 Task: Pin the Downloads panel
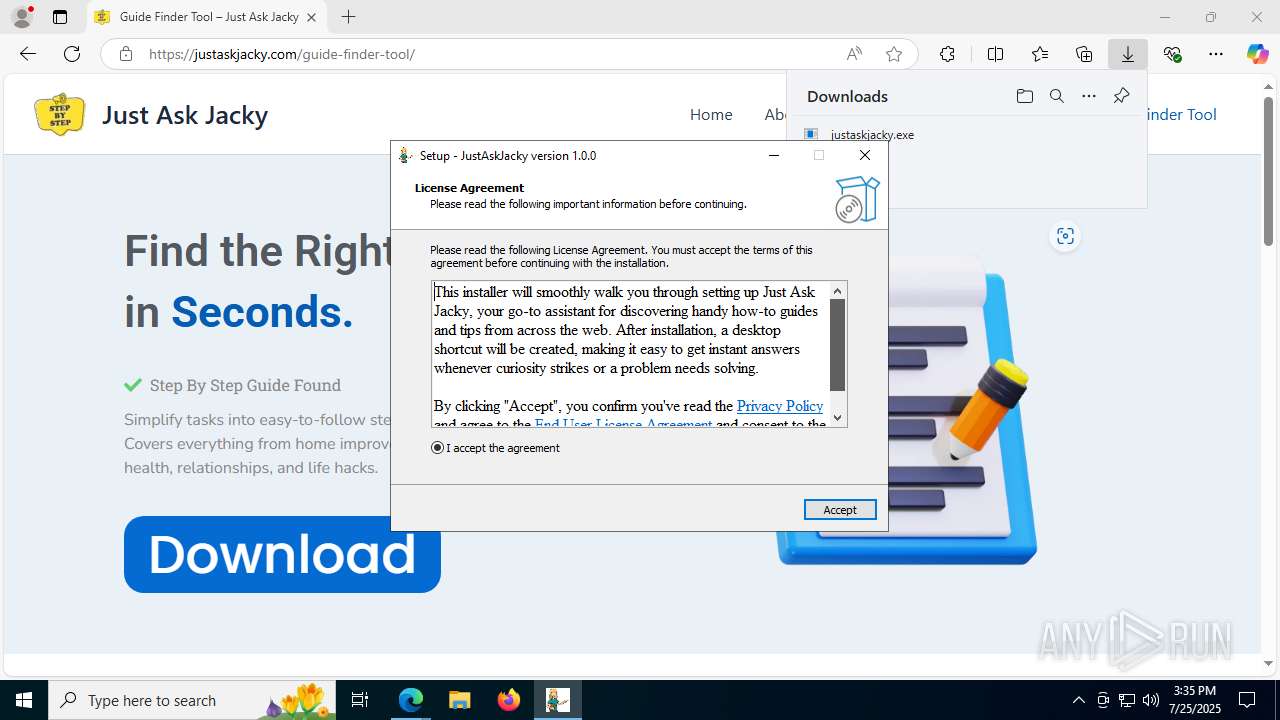(x=1121, y=96)
